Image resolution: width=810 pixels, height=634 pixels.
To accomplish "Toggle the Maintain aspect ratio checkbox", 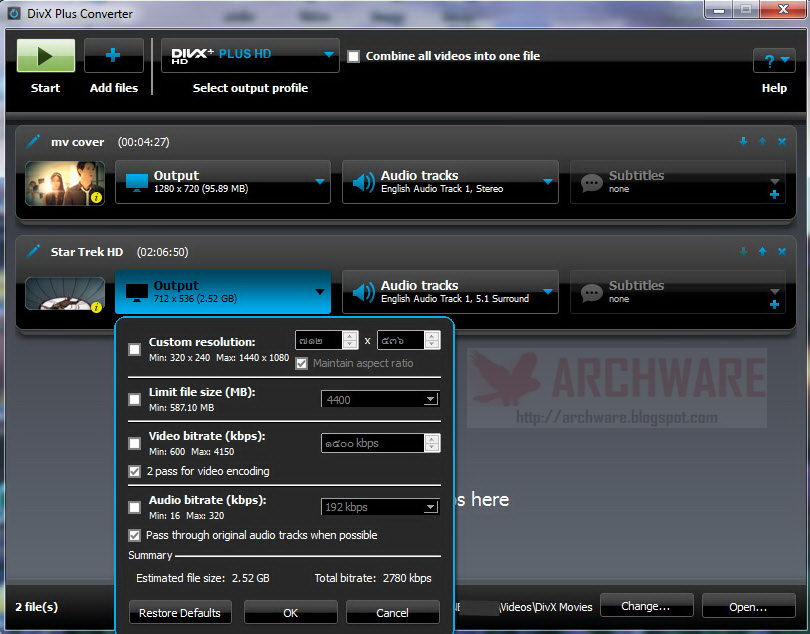I will tap(302, 363).
